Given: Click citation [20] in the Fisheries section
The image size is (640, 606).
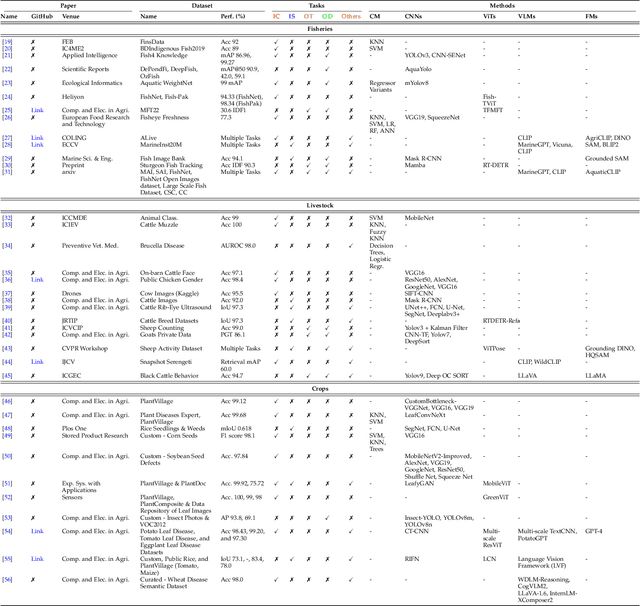Looking at the screenshot, I should pyautogui.click(x=7, y=49).
